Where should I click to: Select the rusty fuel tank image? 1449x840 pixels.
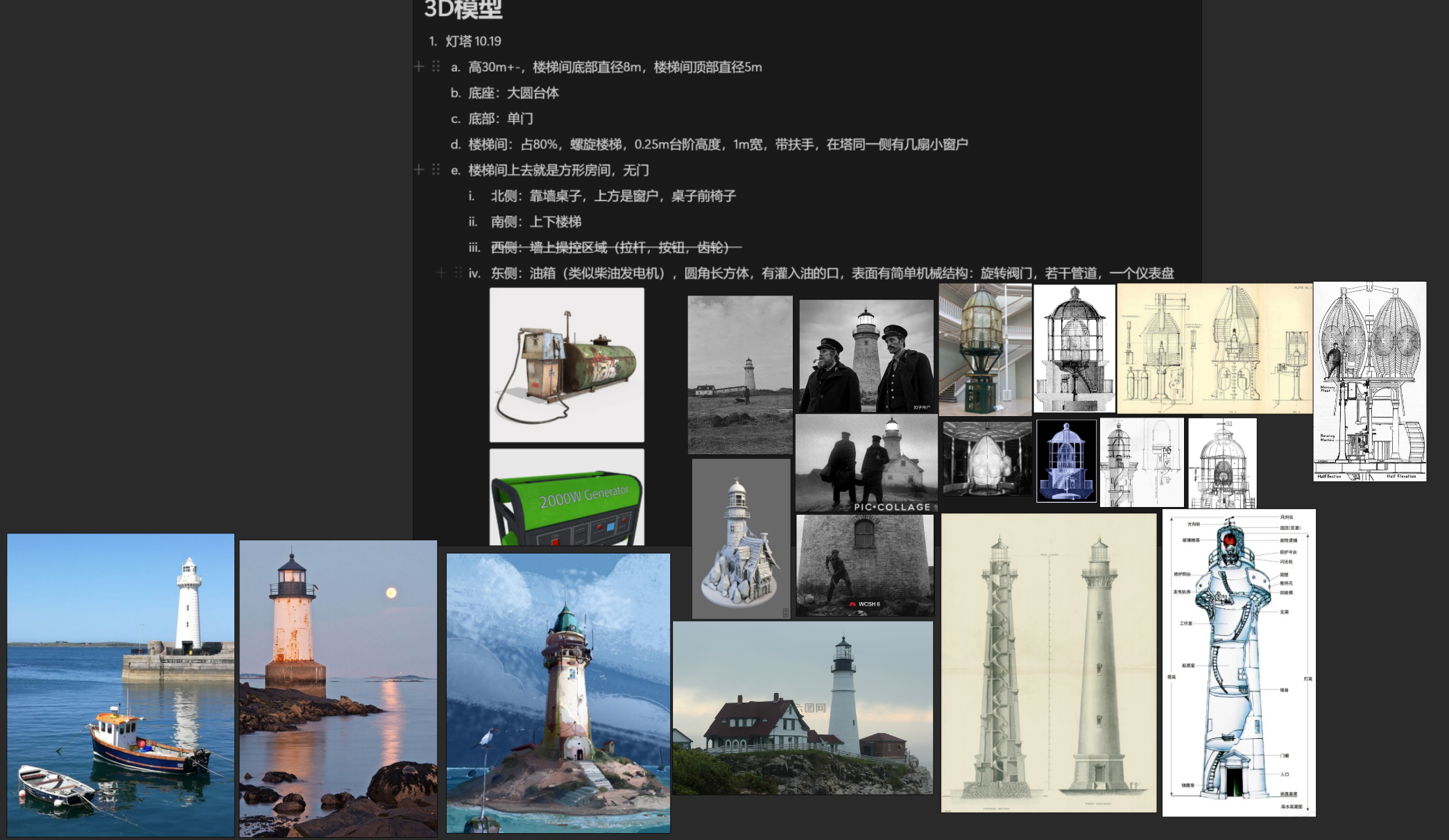pos(567,365)
